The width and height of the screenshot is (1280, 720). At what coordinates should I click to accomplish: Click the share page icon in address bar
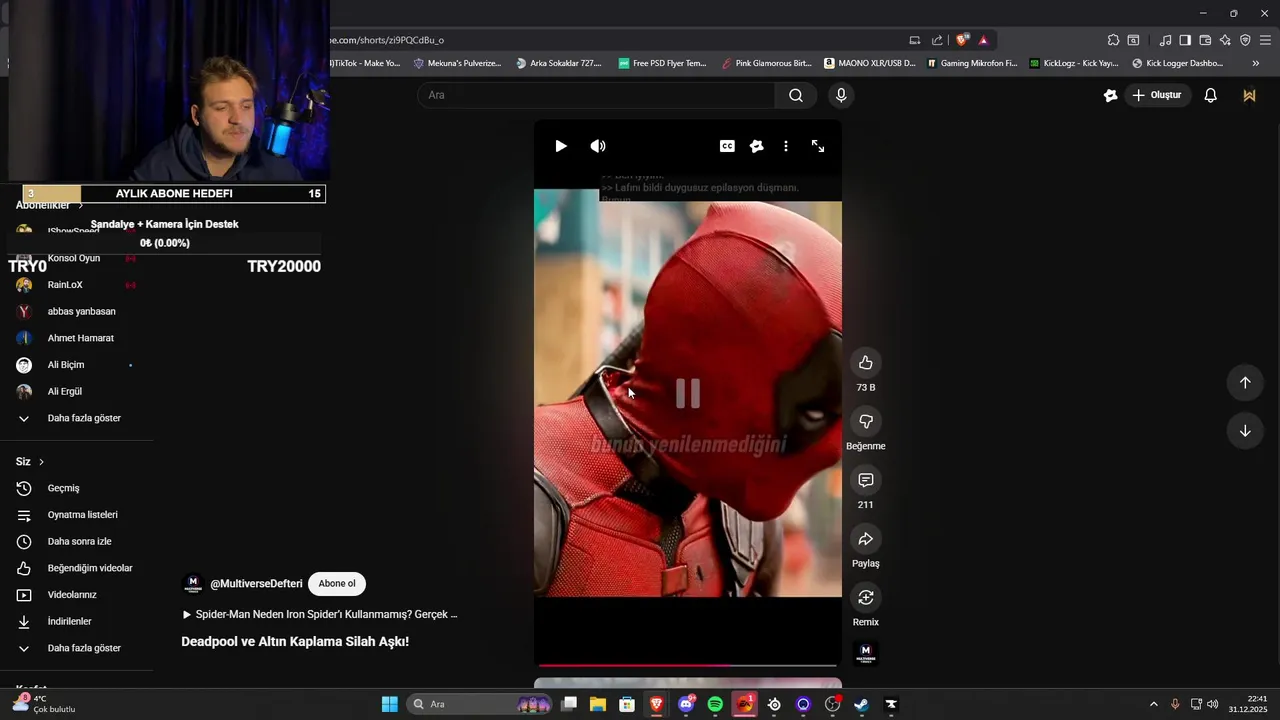point(937,40)
